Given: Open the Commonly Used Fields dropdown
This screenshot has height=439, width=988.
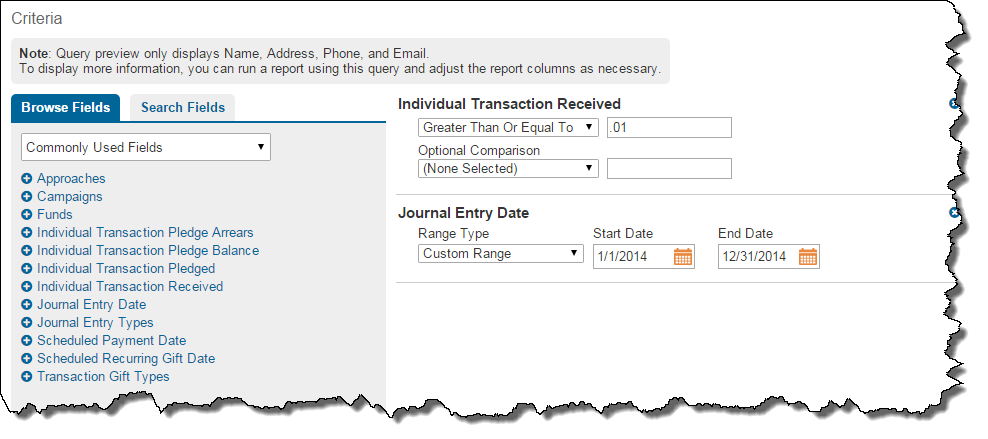Looking at the screenshot, I should (x=146, y=148).
